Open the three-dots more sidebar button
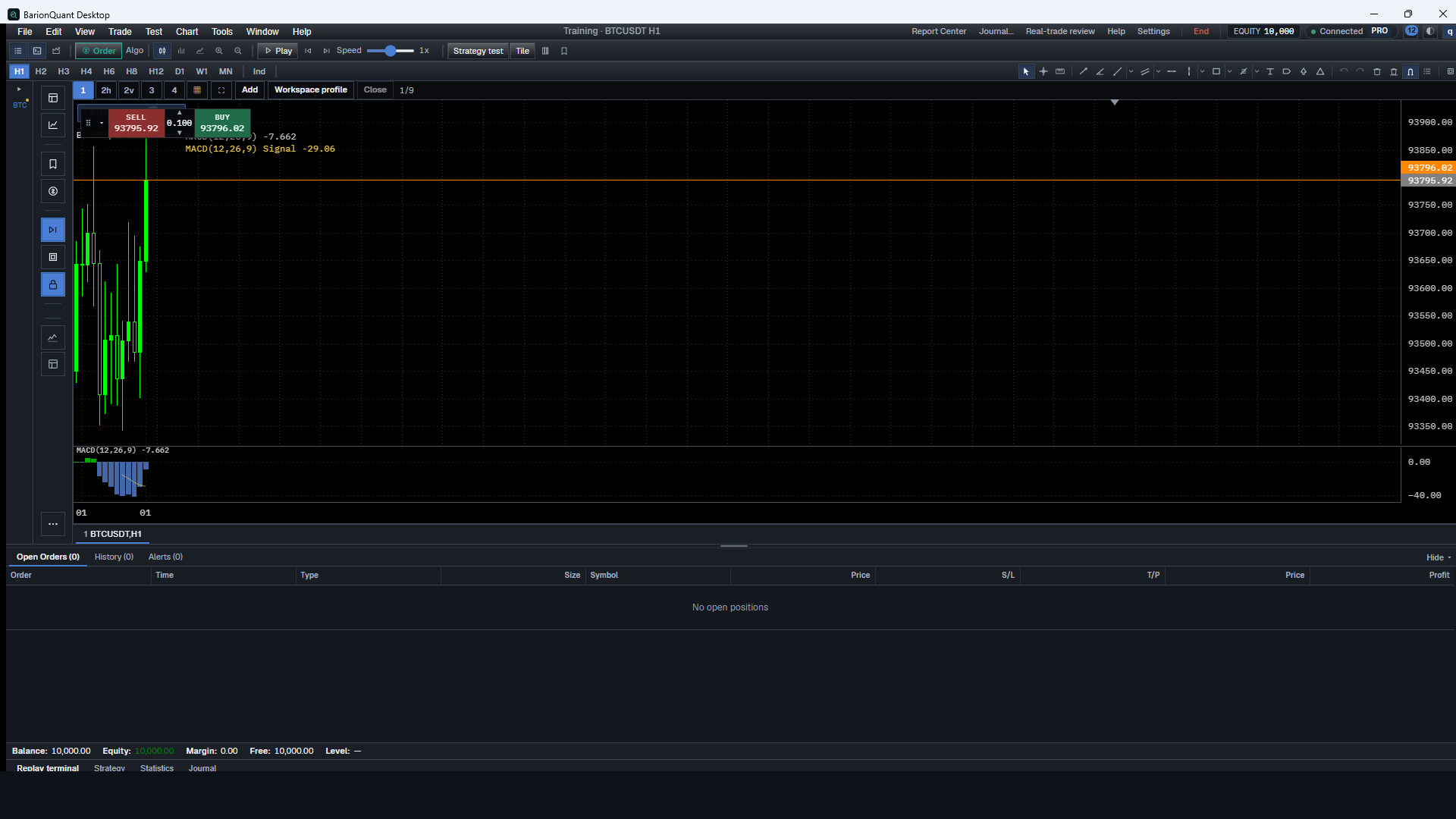This screenshot has width=1456, height=819. [53, 524]
